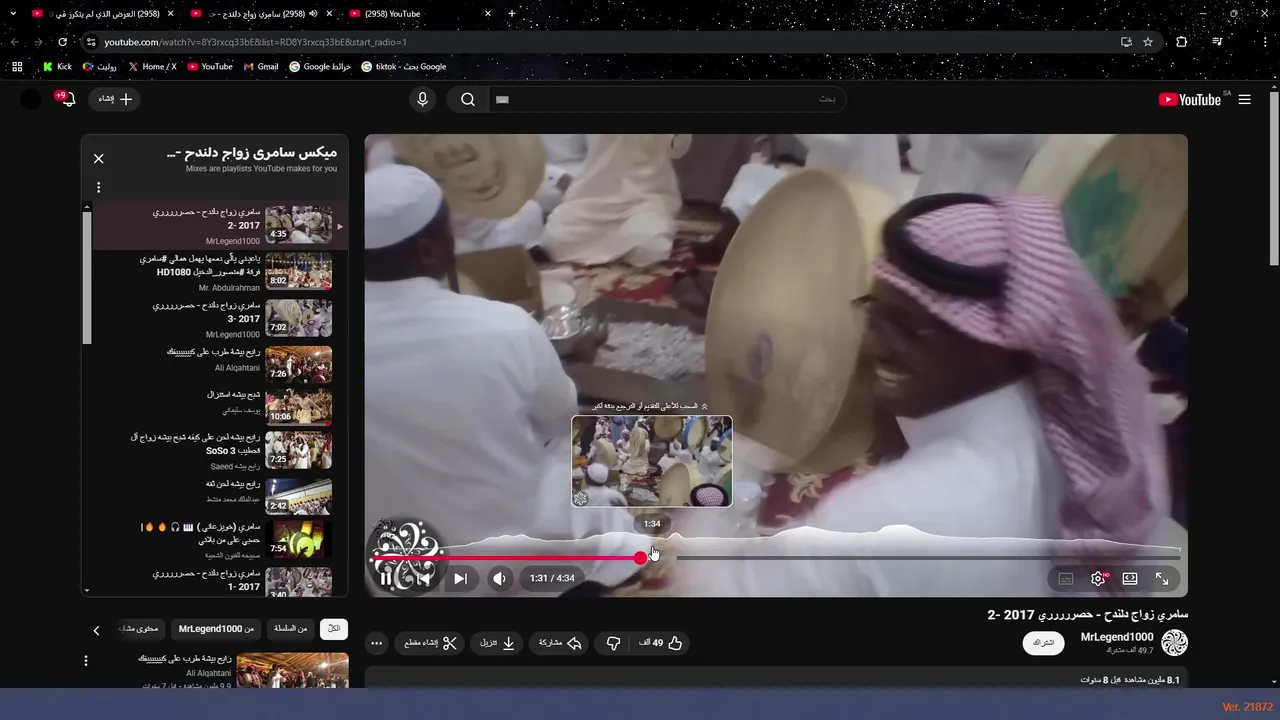
Task: Open browser extensions puzzle icon
Action: 1182,42
